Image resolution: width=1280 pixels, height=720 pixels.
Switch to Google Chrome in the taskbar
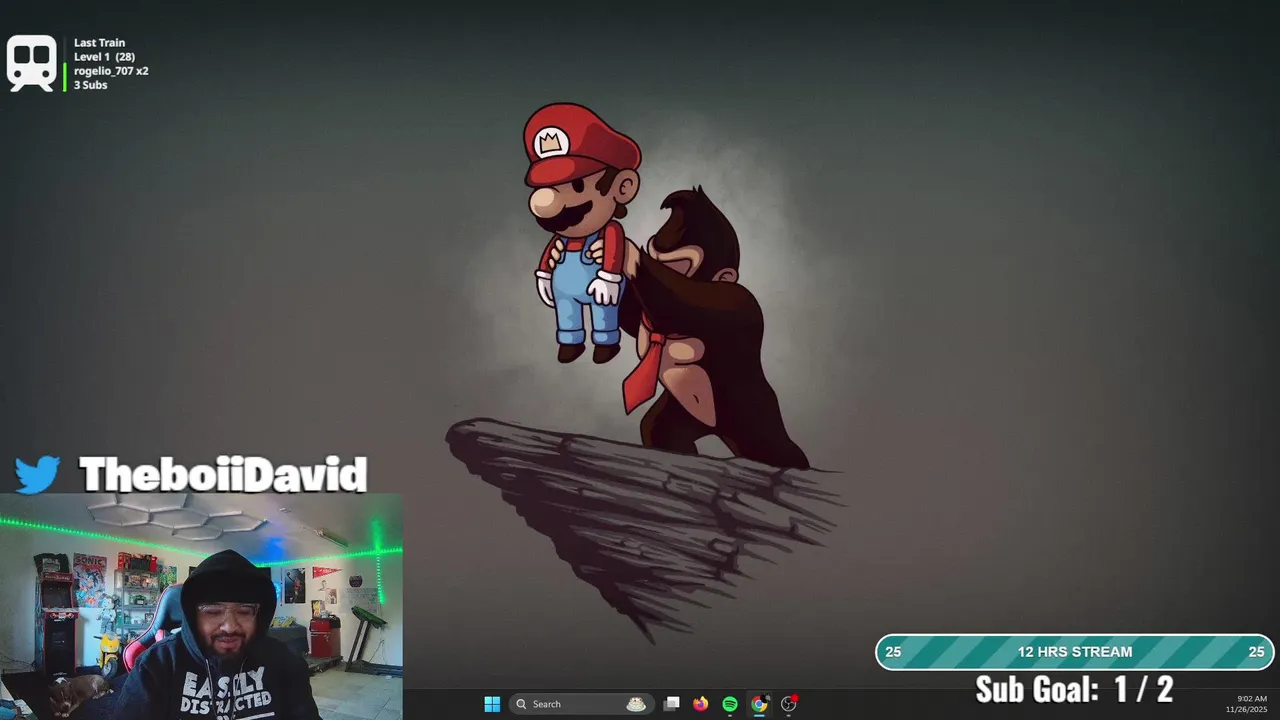[x=759, y=704]
